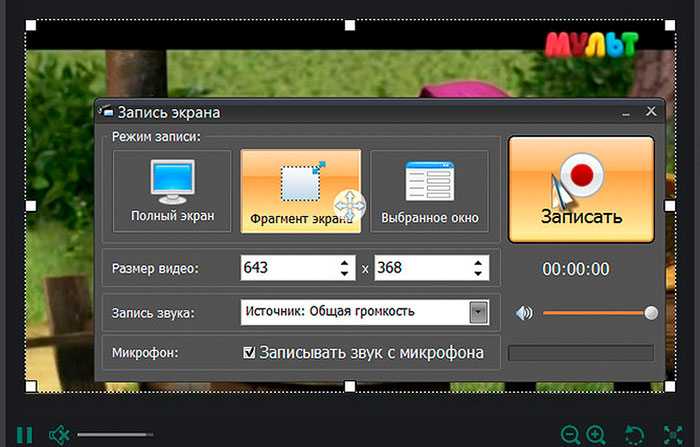
Task: Pause playback in the video player
Action: [x=25, y=435]
